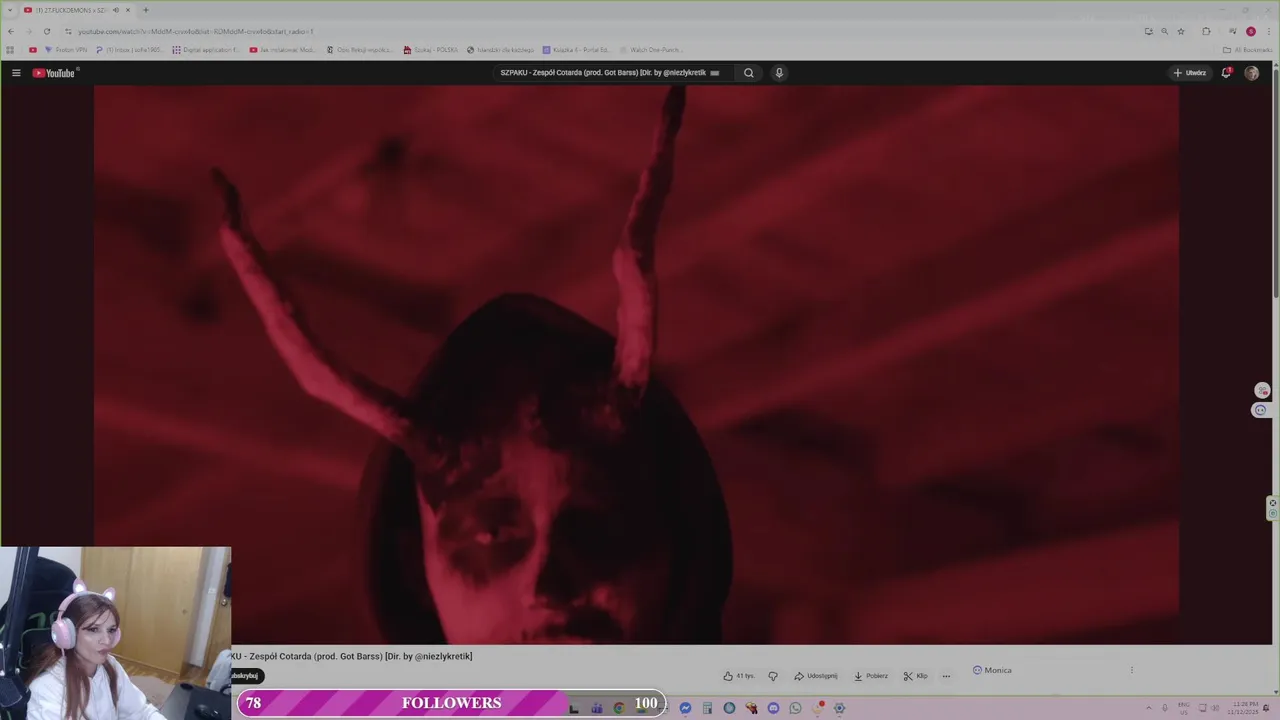Open Settings gear from the taskbar
Screen dimensions: 1280x720
coord(839,708)
